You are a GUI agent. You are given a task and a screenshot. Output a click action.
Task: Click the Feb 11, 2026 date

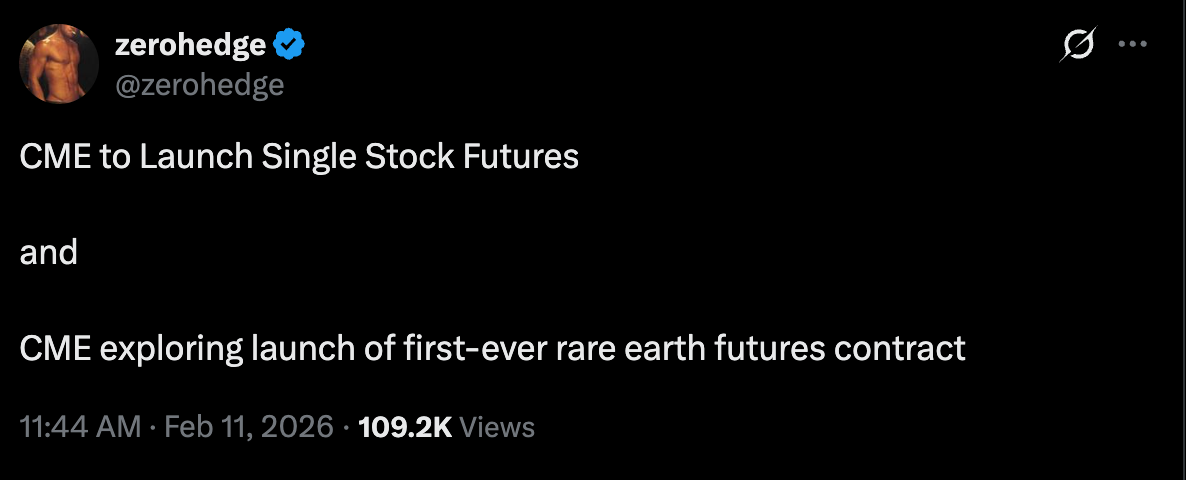[249, 427]
